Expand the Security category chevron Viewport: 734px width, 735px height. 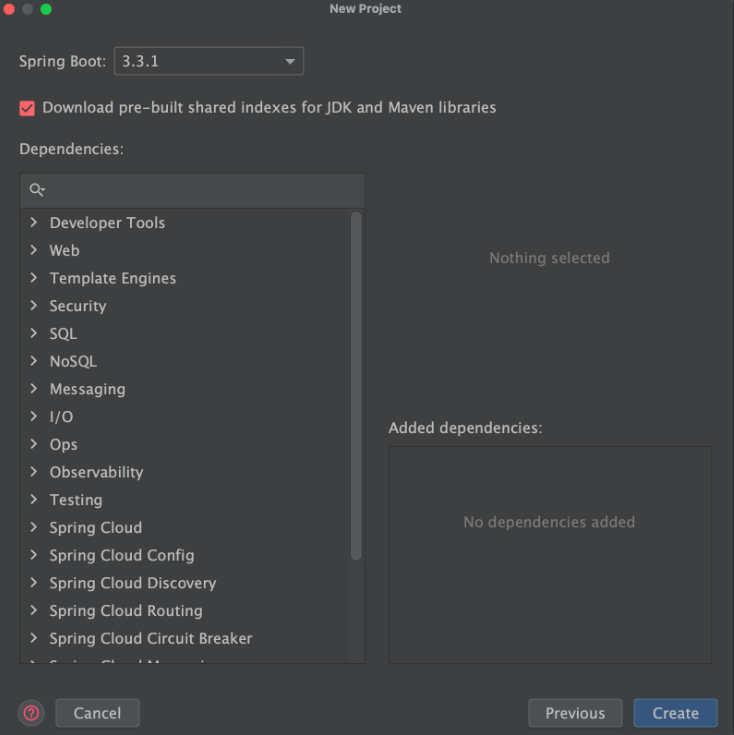point(34,305)
